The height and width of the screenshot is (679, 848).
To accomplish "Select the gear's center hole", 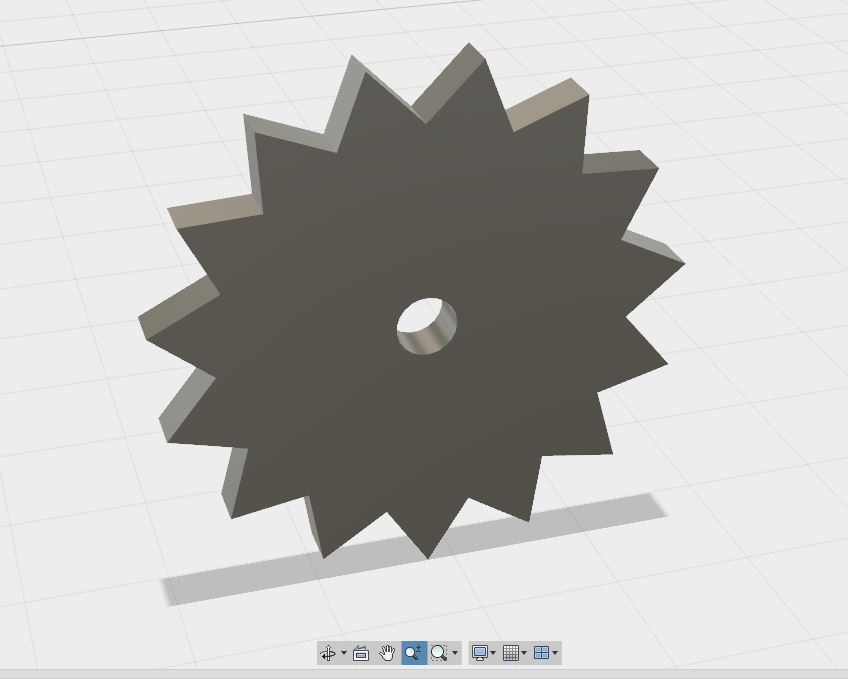I will point(427,326).
